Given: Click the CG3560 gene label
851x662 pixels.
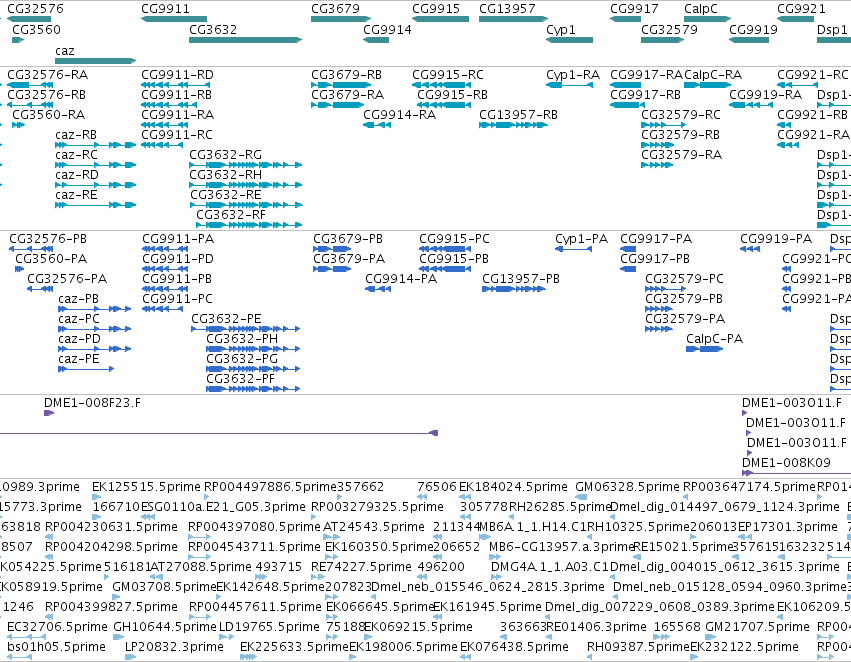Looking at the screenshot, I should (36, 29).
